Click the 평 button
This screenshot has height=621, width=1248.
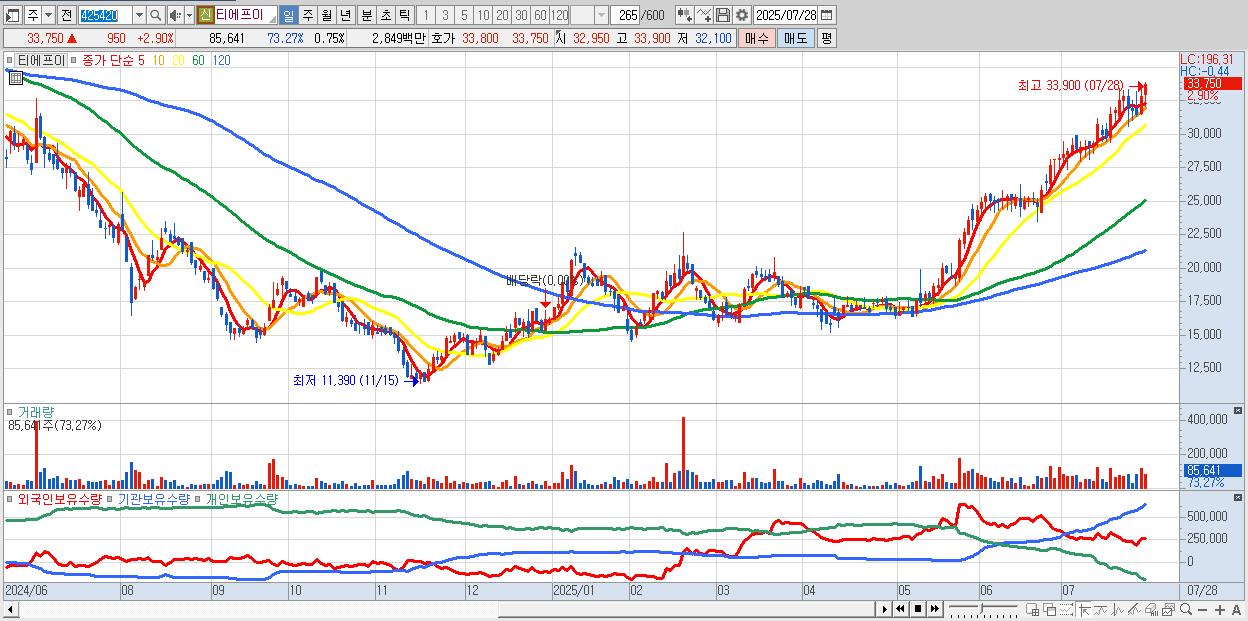pyautogui.click(x=826, y=38)
